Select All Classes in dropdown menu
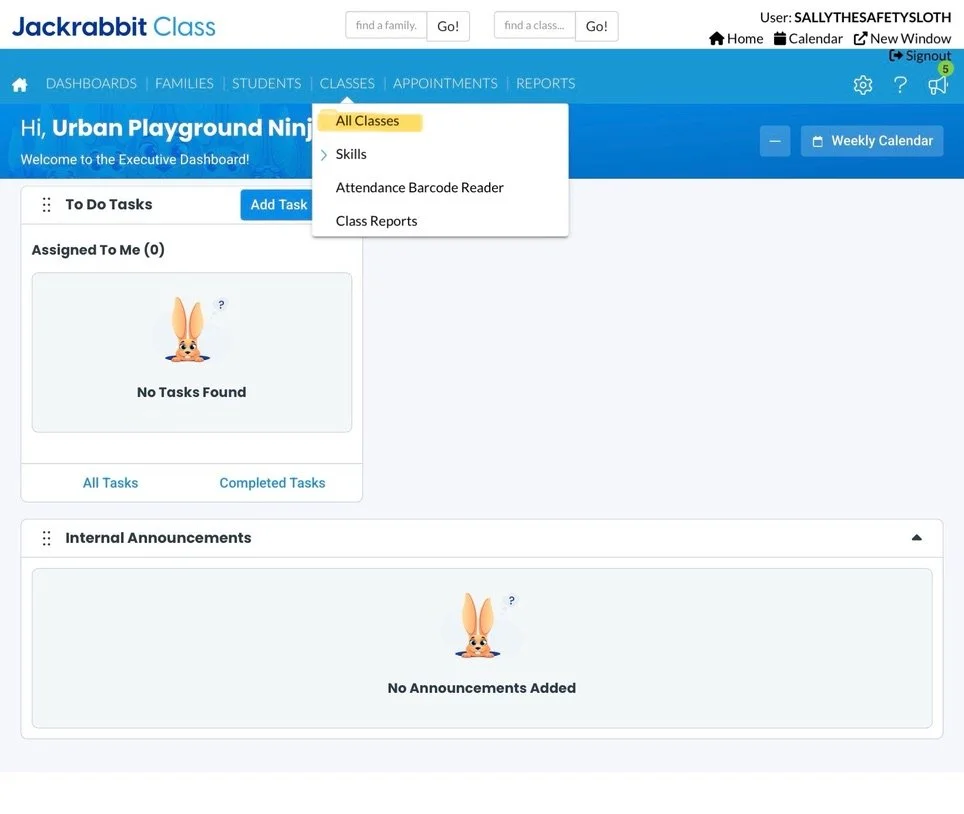Screen dimensions: 964x814 click(x=368, y=121)
